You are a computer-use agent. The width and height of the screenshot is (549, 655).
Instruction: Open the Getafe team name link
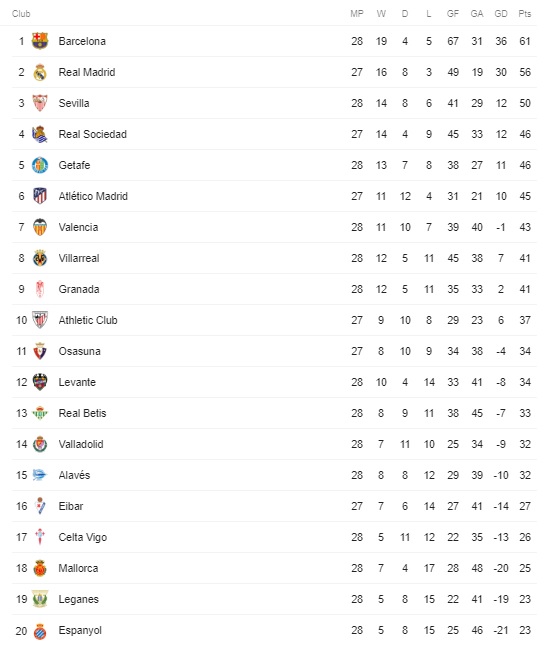pyautogui.click(x=74, y=165)
